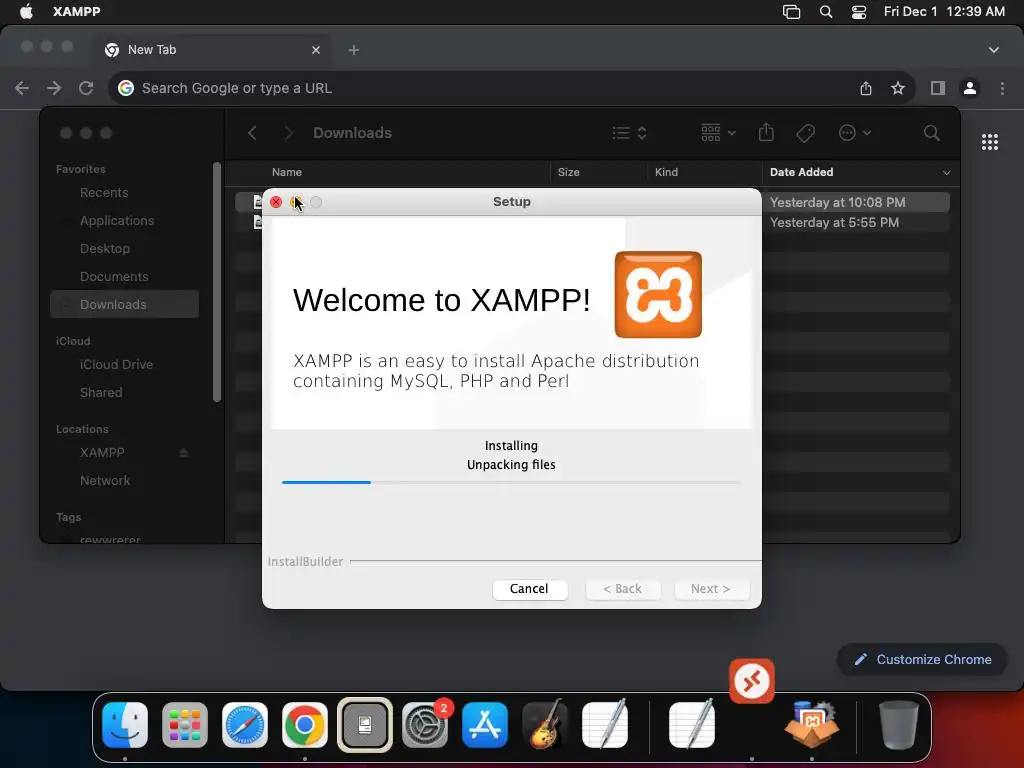Go back in Finder Downloads window

click(252, 133)
